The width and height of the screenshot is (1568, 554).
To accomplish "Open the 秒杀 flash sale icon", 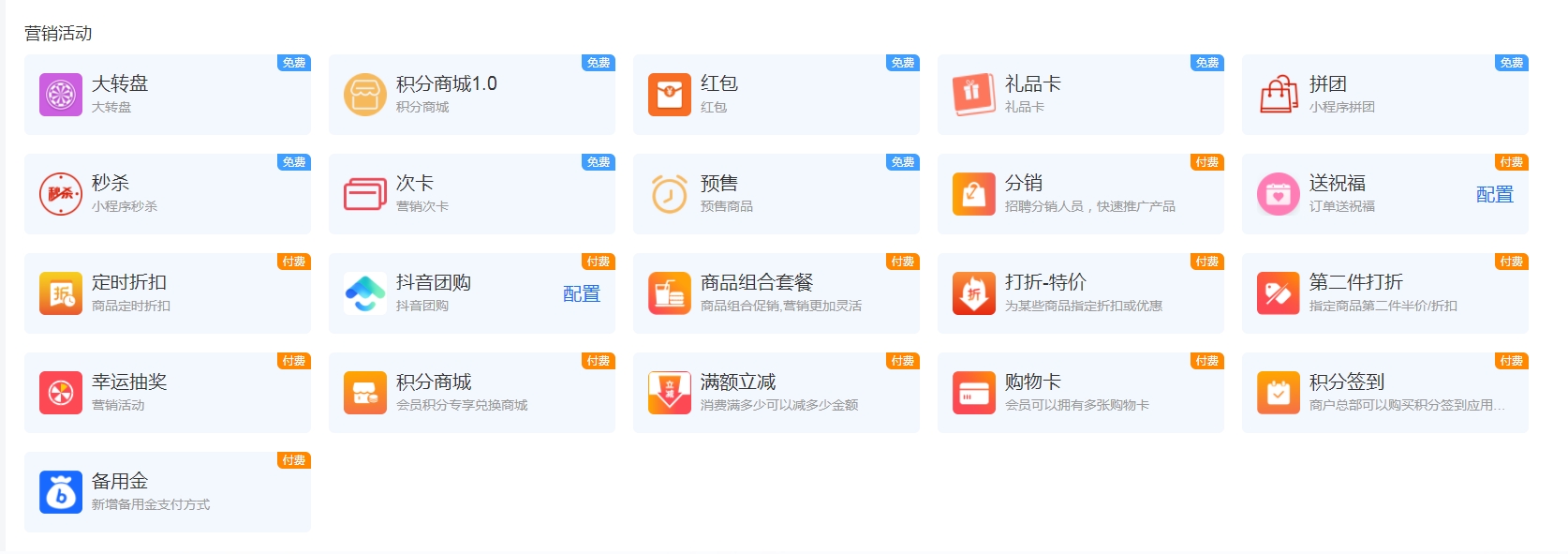I will (61, 194).
